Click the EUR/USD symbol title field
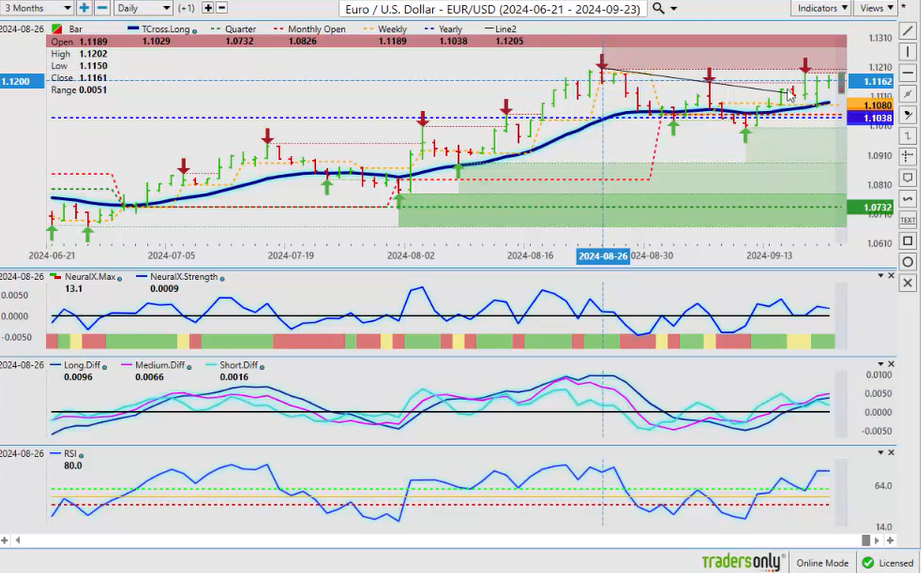The width and height of the screenshot is (921, 573). click(493, 8)
